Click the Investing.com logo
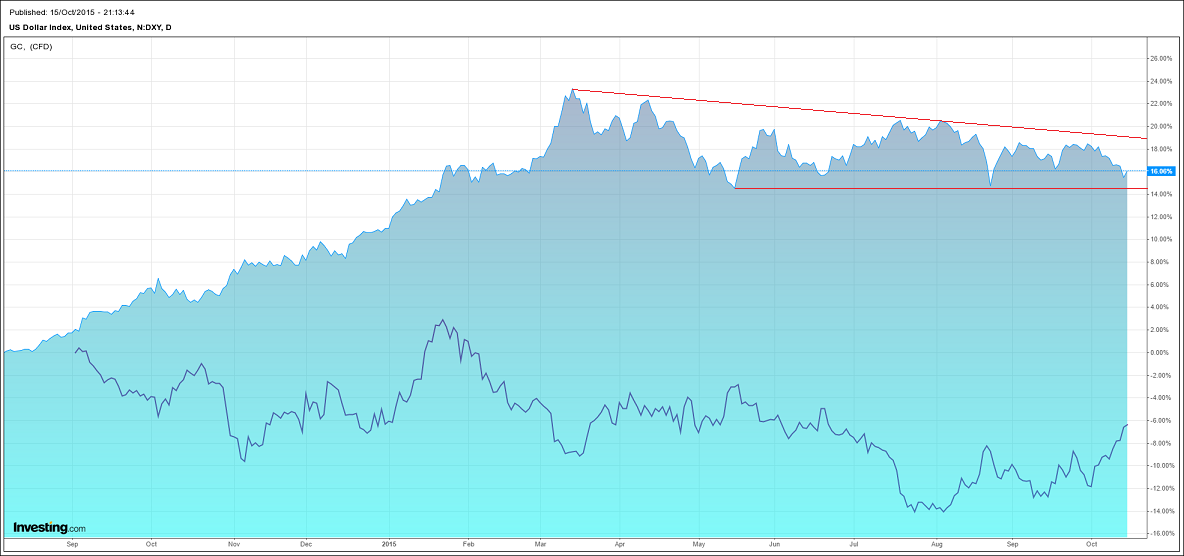 [49, 527]
